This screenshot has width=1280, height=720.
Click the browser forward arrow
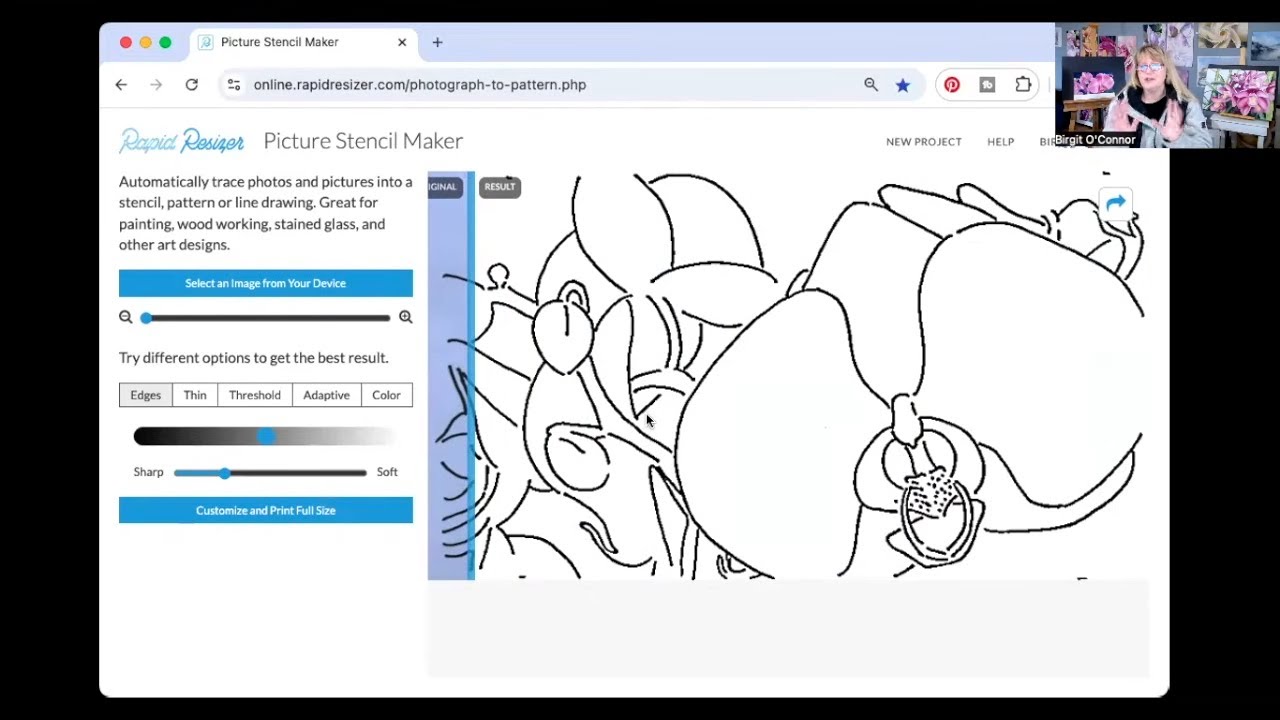coord(156,85)
